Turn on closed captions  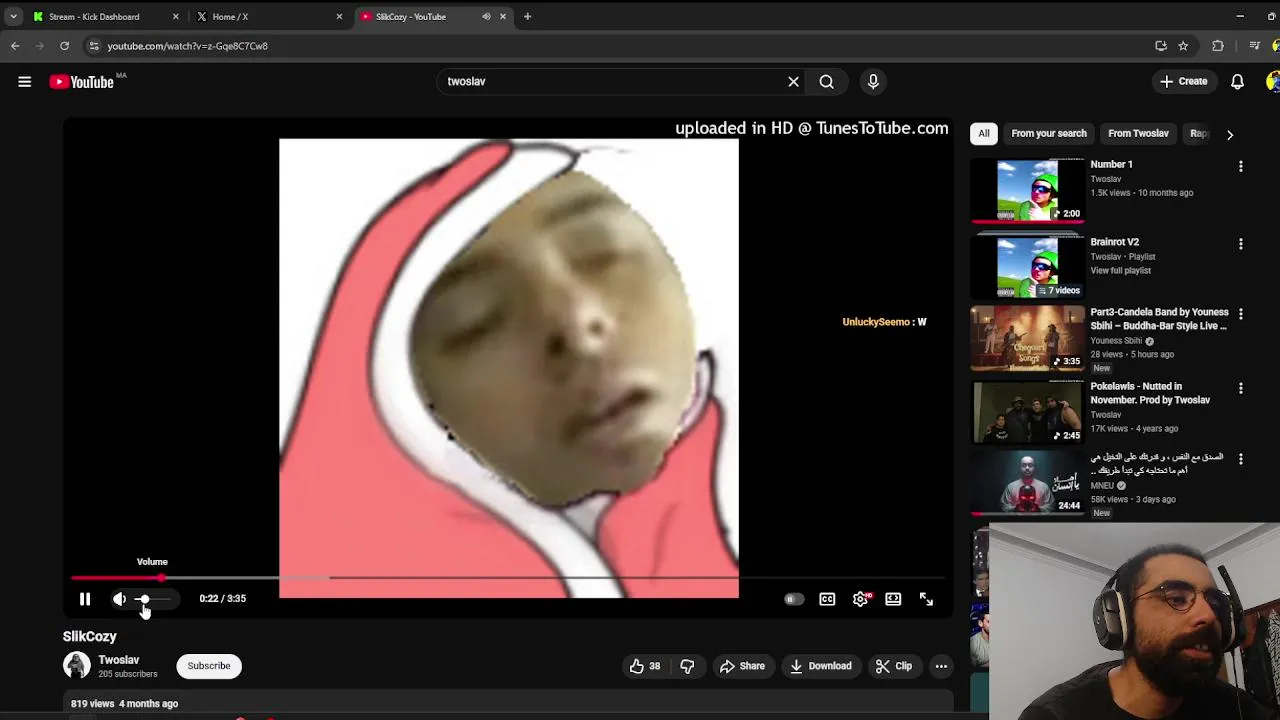(827, 599)
